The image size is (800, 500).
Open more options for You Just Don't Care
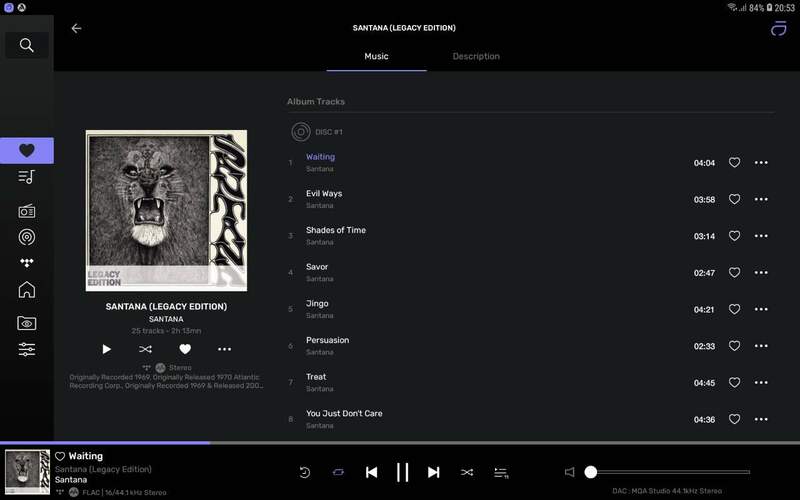[x=761, y=419]
